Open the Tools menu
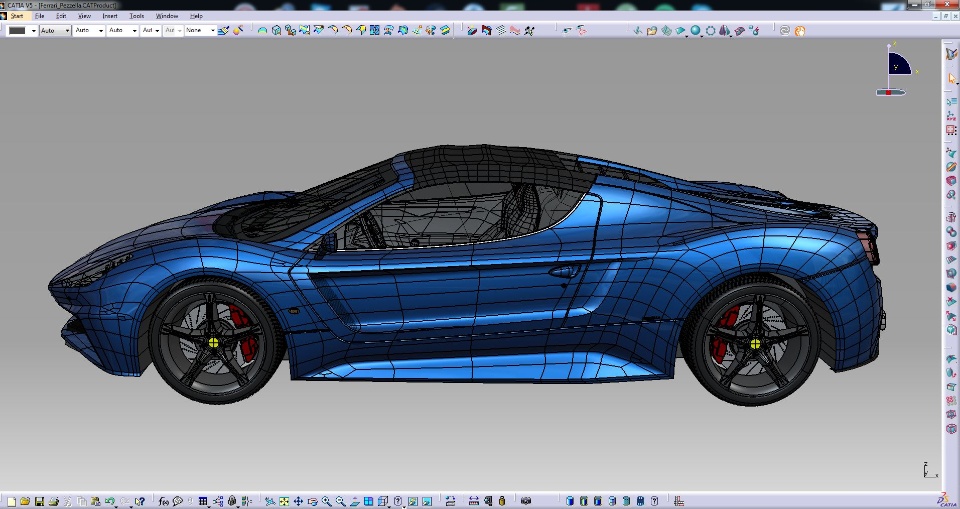The image size is (960, 509). click(x=137, y=16)
